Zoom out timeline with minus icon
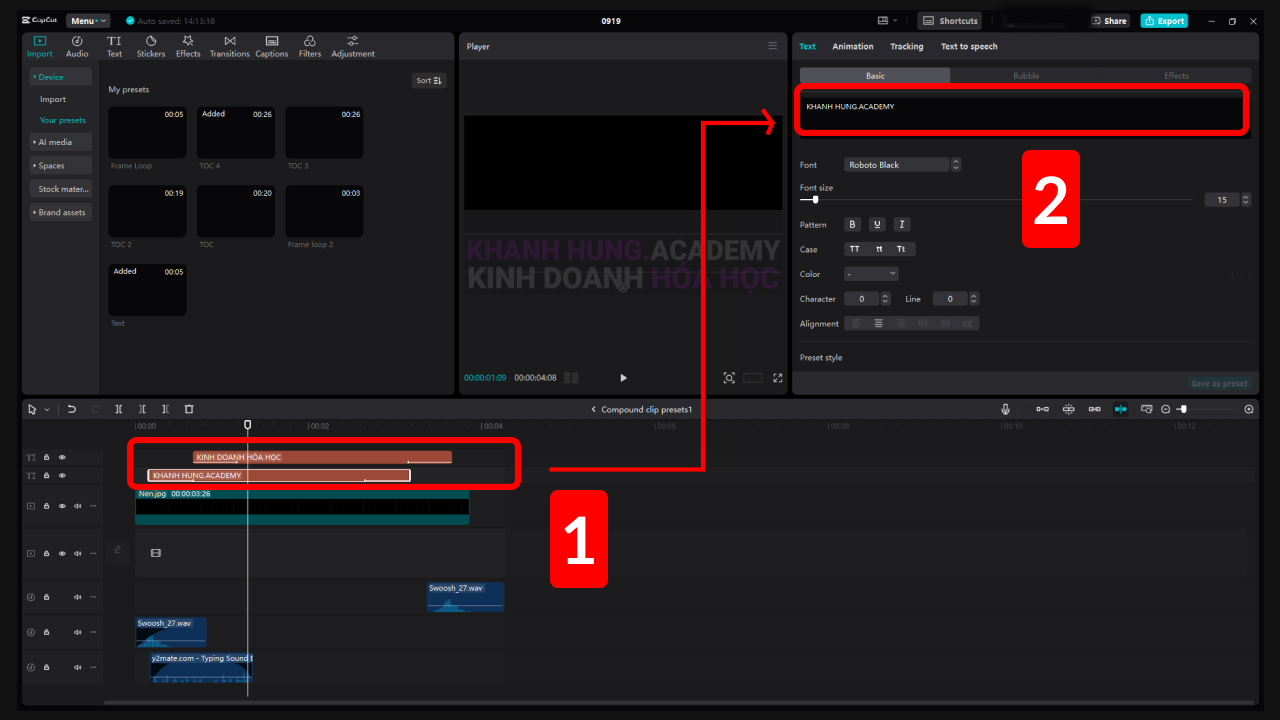The height and width of the screenshot is (720, 1280). click(1166, 409)
